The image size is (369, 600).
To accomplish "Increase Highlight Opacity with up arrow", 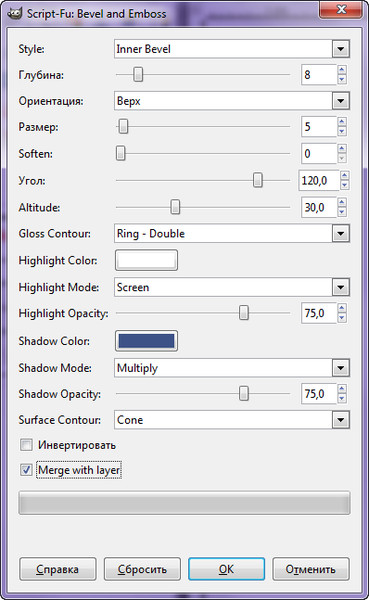I will 342,308.
